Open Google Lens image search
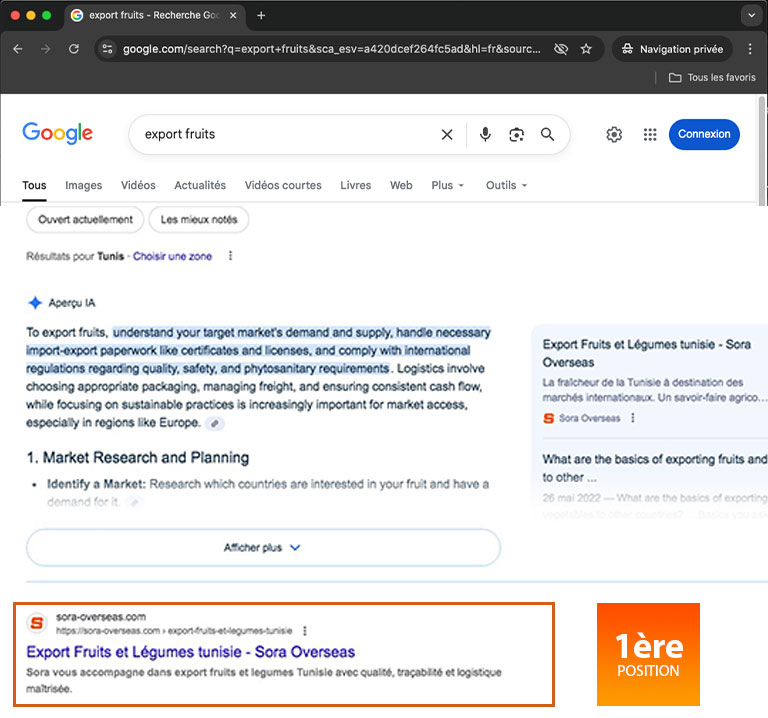 (516, 135)
